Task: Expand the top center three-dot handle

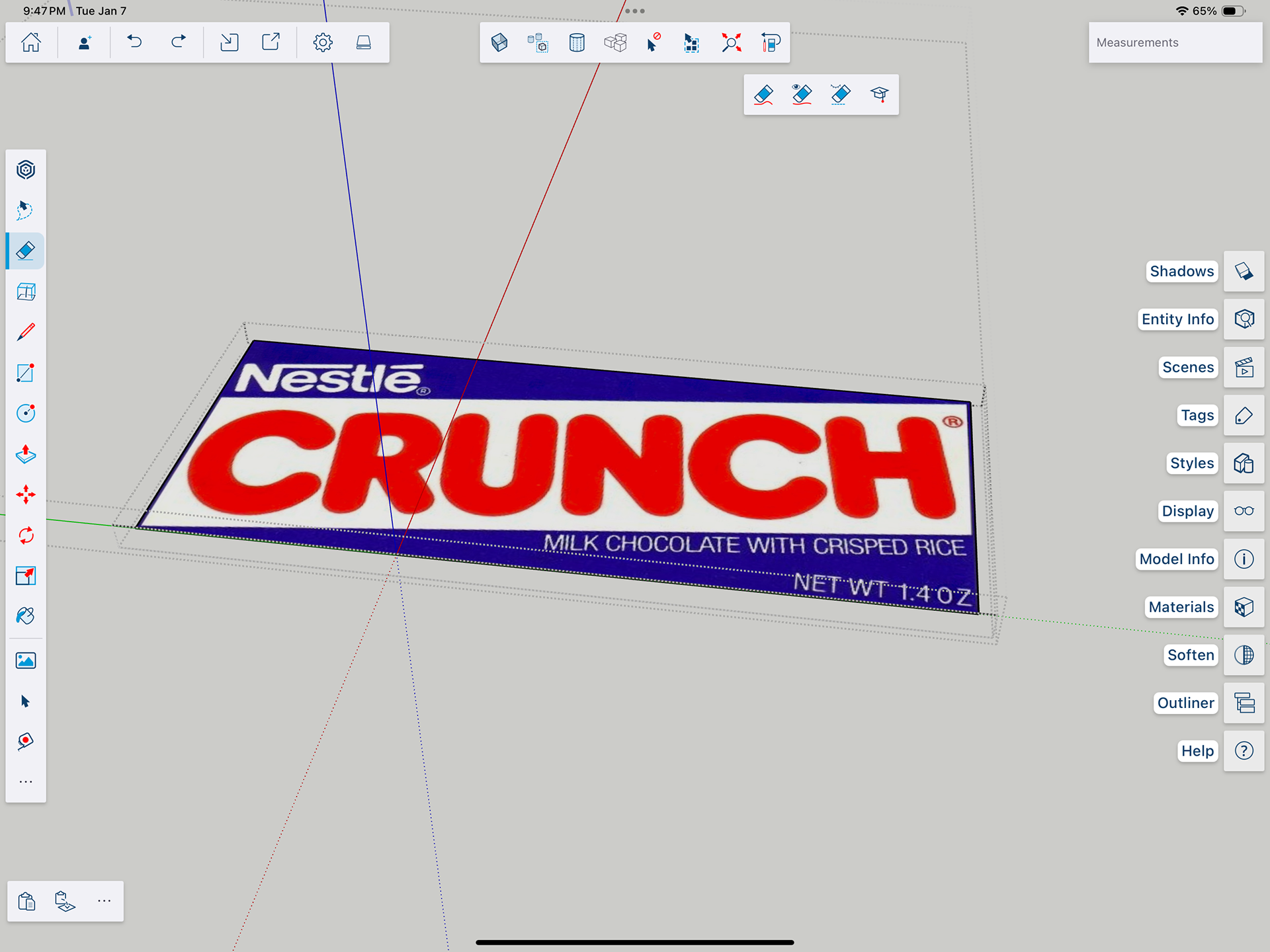Action: [x=634, y=11]
